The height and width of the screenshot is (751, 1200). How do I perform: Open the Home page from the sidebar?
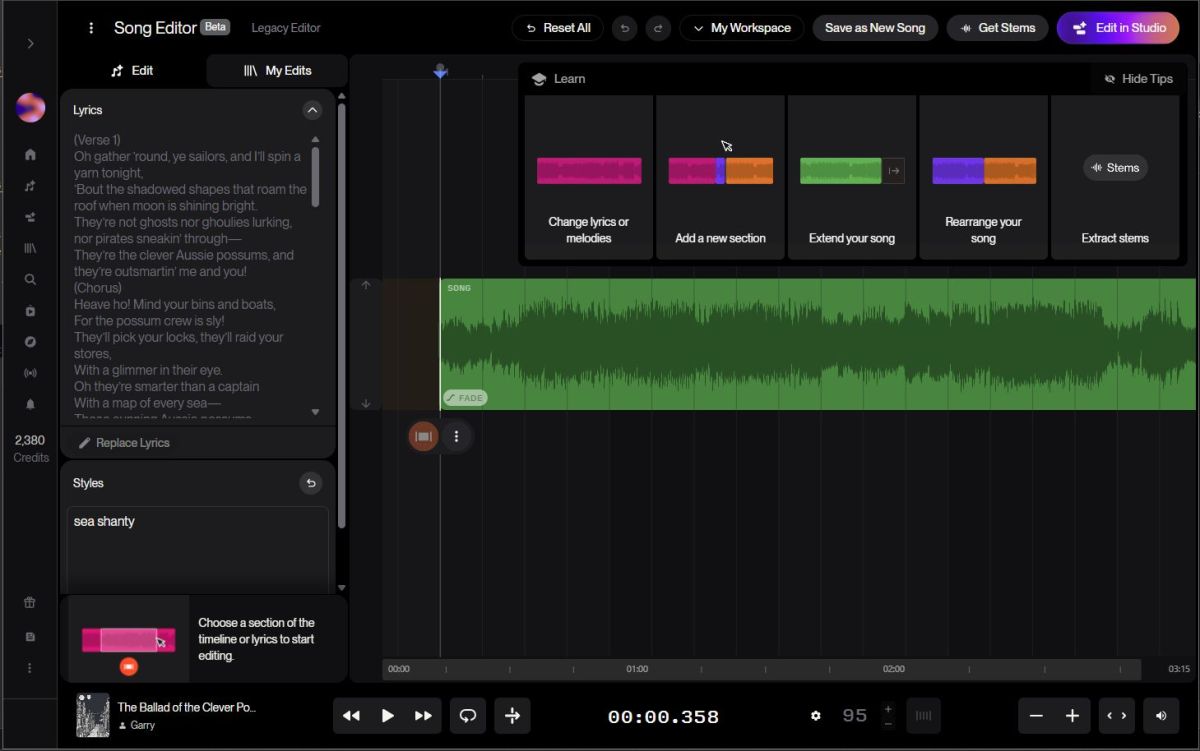click(29, 155)
